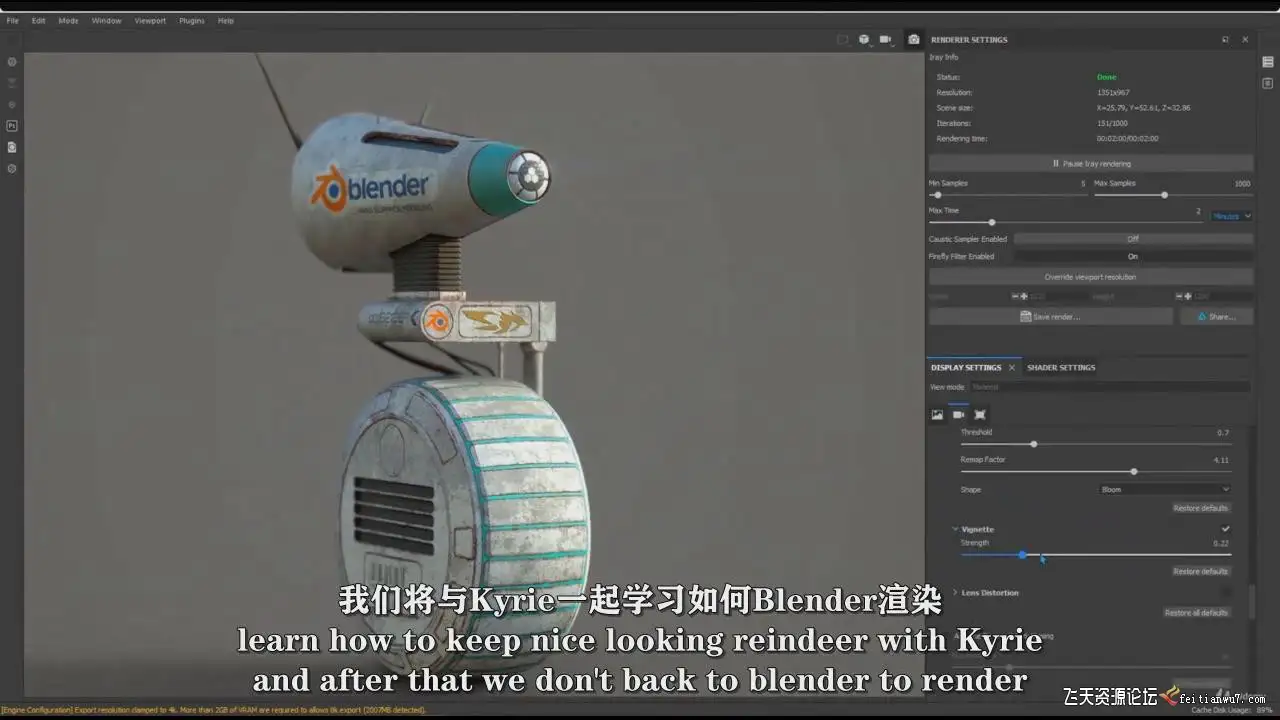This screenshot has width=1280, height=720.
Task: Switch to the Shader Settings tab
Action: pos(1061,368)
